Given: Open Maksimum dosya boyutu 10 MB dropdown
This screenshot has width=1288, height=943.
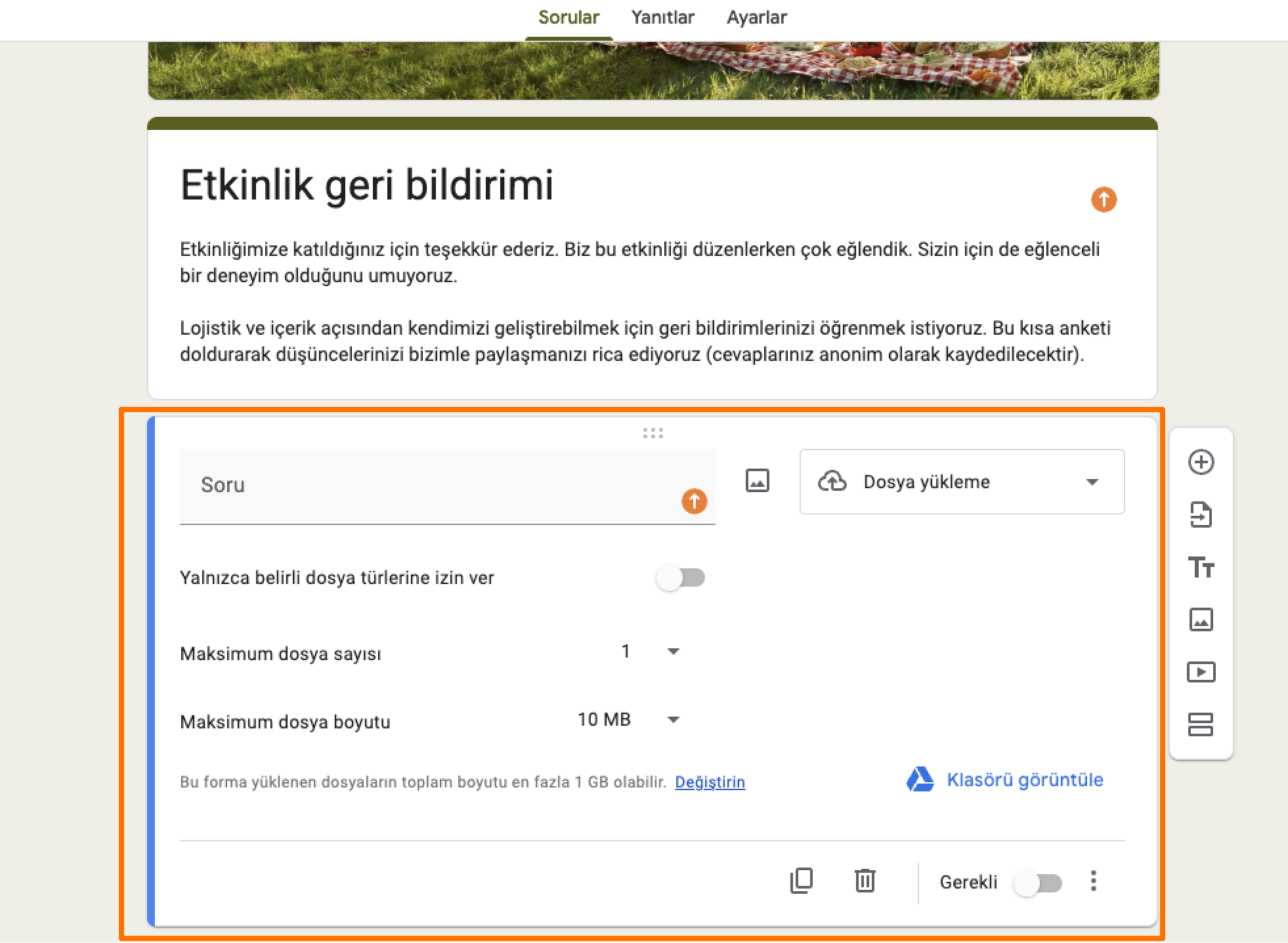Looking at the screenshot, I should (x=628, y=720).
